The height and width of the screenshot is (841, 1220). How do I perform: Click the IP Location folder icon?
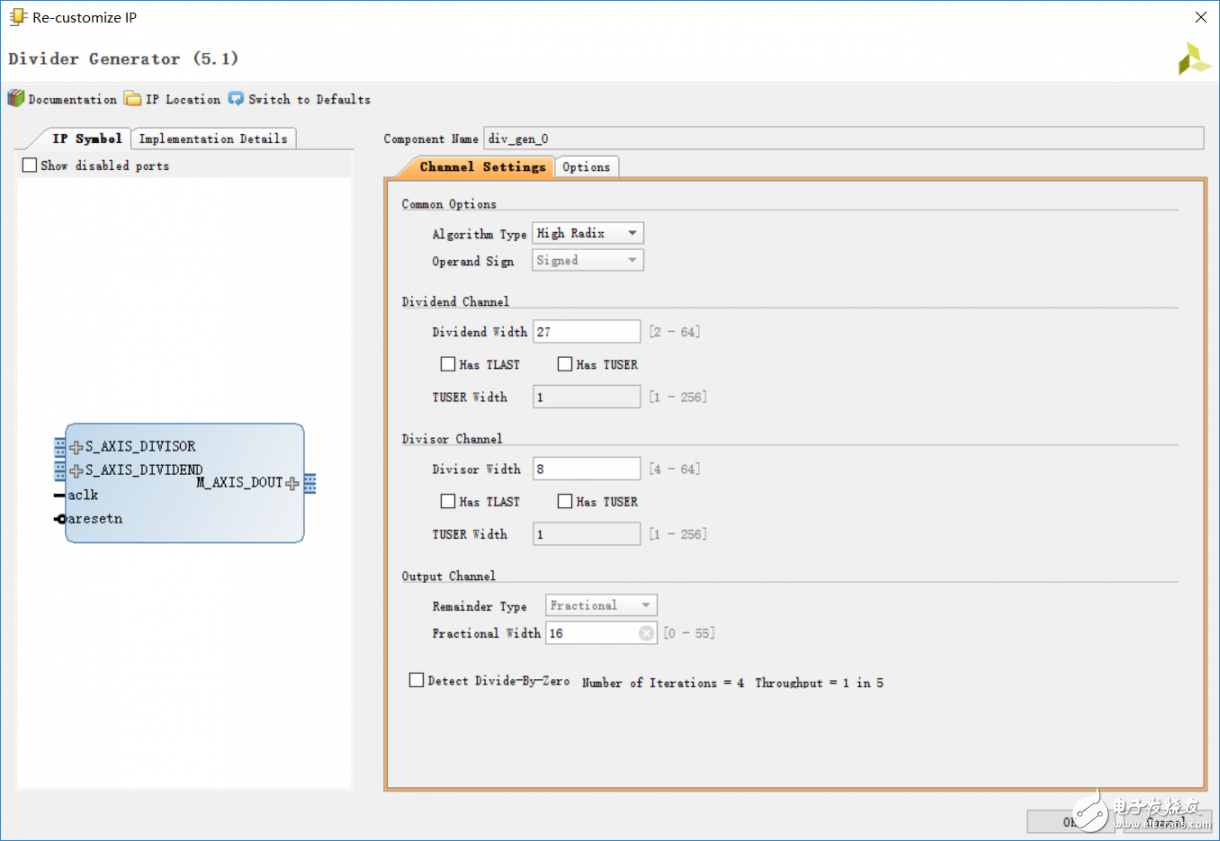[x=133, y=98]
